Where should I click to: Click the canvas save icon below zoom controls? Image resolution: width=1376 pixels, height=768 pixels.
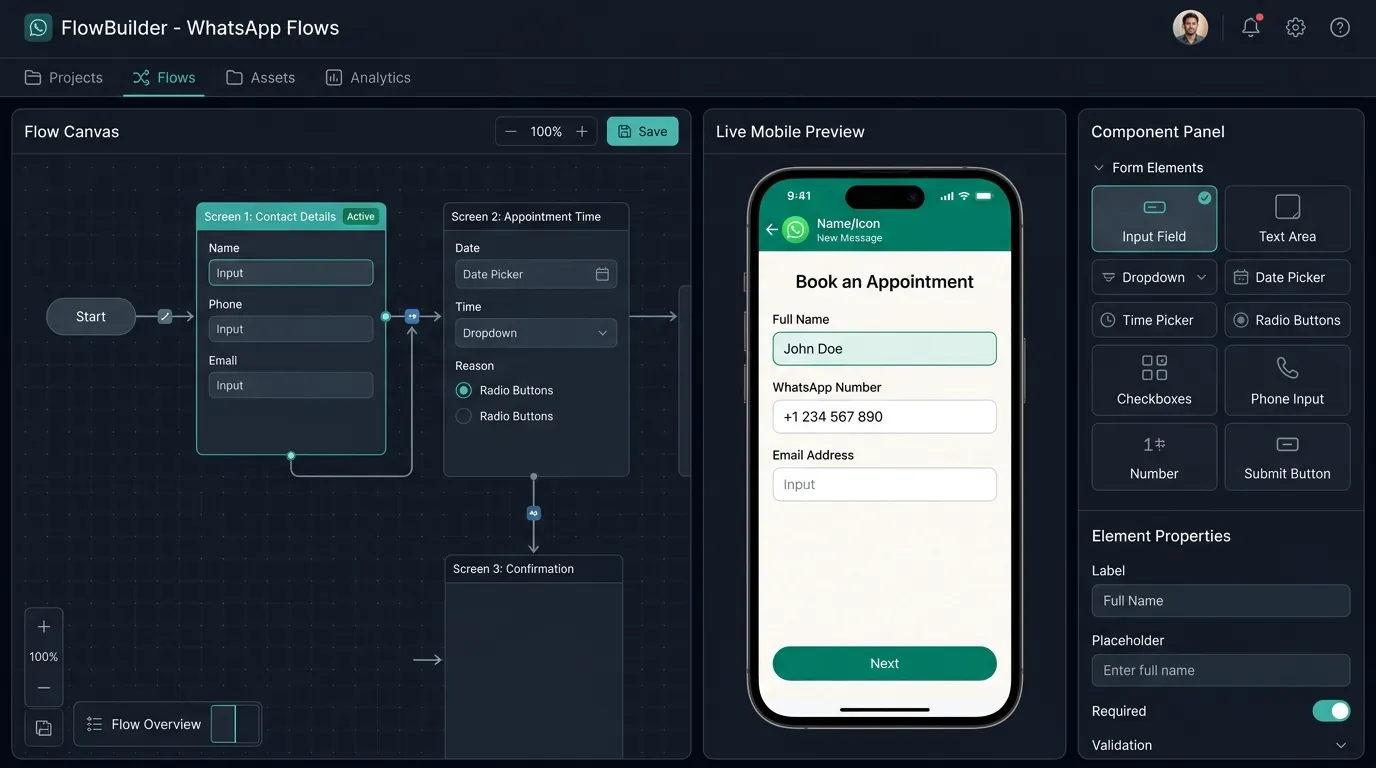(x=44, y=728)
